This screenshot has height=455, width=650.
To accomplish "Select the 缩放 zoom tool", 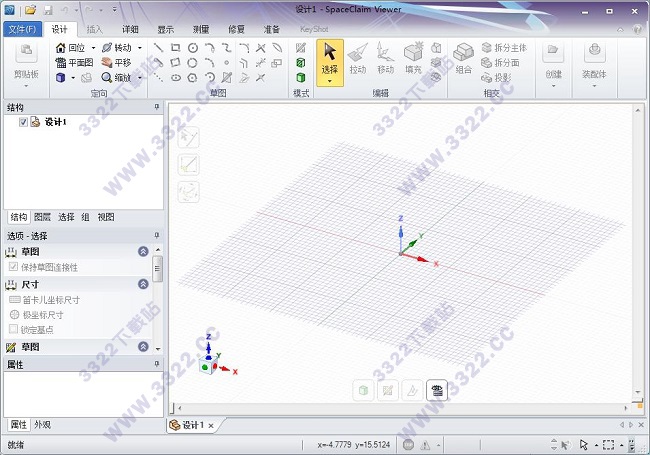I will click(x=116, y=77).
